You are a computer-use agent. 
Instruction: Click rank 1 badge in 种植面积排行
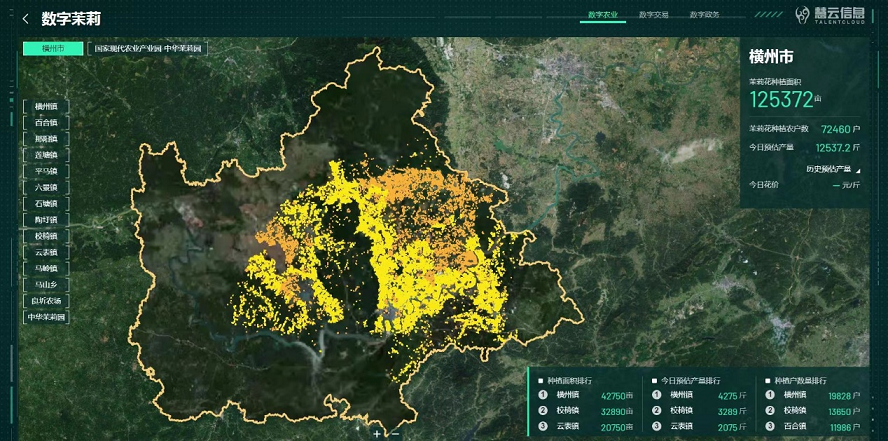(x=541, y=395)
